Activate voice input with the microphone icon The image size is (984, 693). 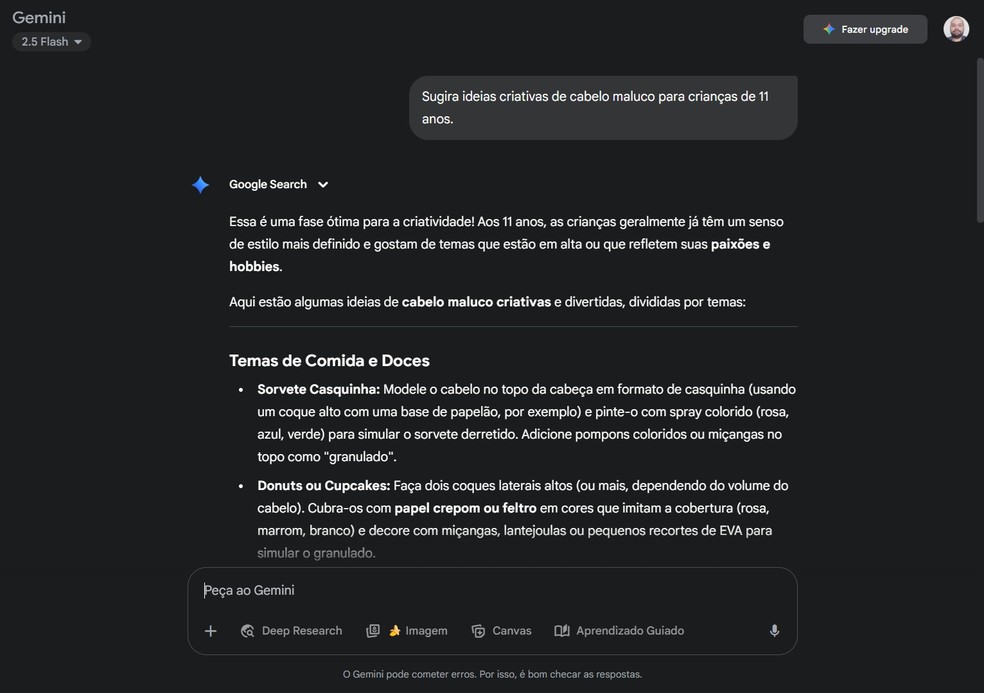(x=773, y=630)
